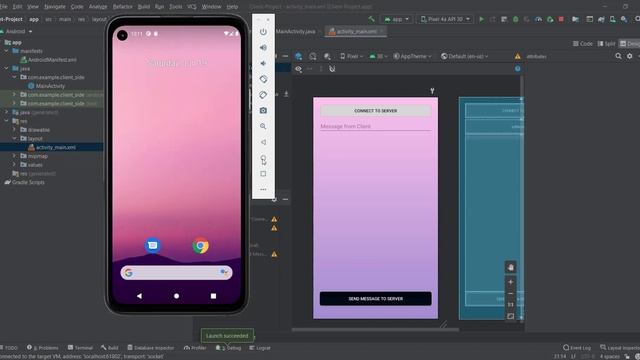Tap the phone's on-screen Recents square button

[x=213, y=296]
